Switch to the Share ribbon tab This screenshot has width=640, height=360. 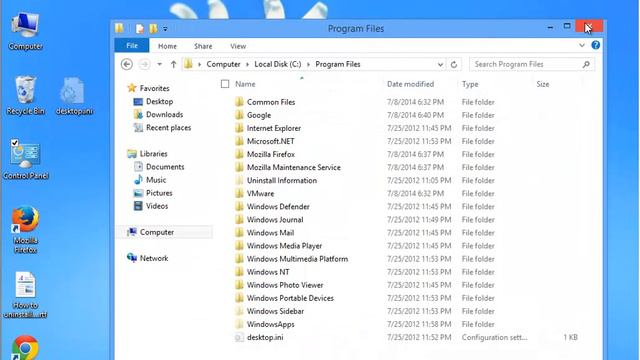pyautogui.click(x=203, y=46)
